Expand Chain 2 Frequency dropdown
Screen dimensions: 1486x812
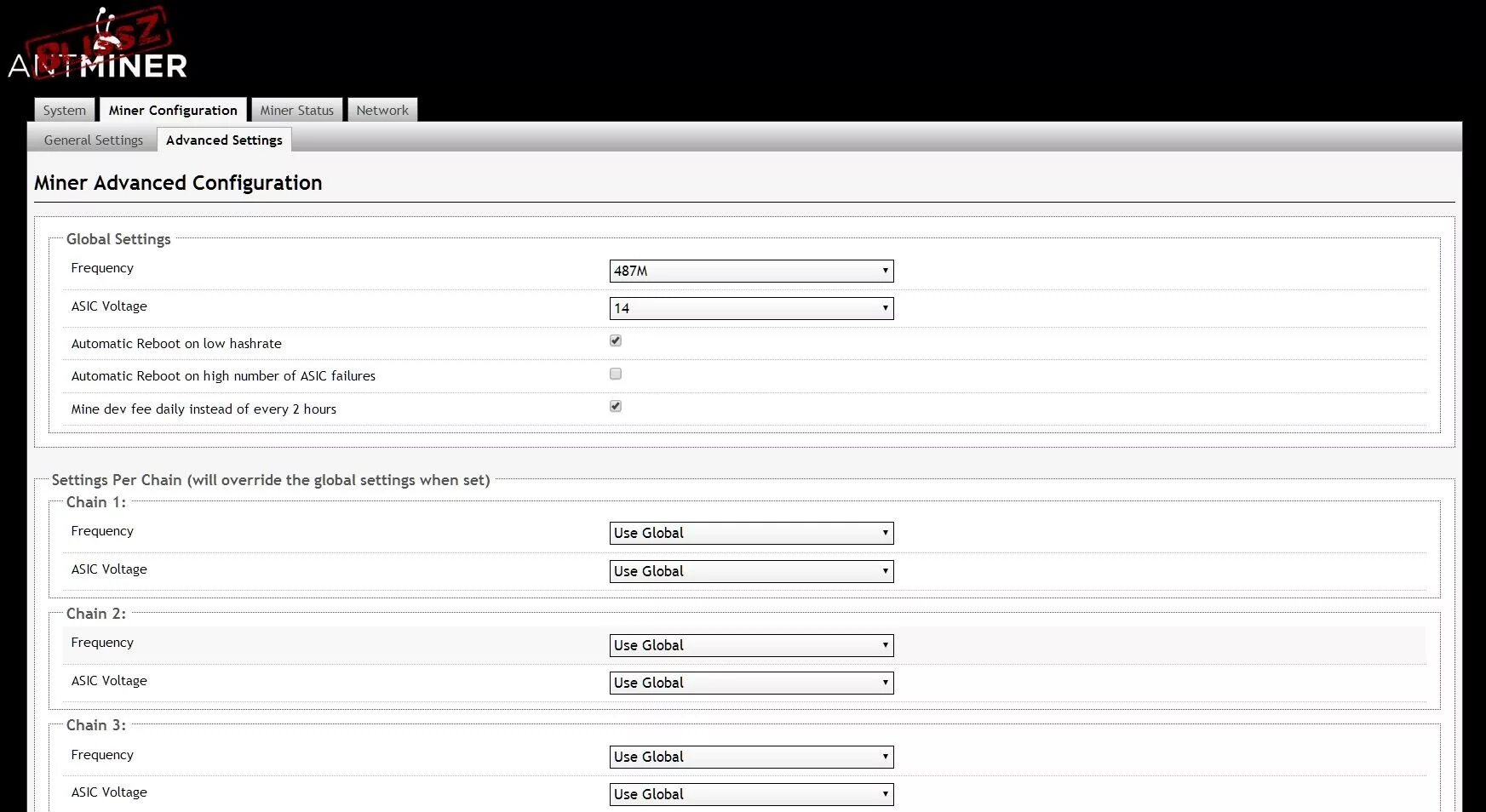(752, 645)
